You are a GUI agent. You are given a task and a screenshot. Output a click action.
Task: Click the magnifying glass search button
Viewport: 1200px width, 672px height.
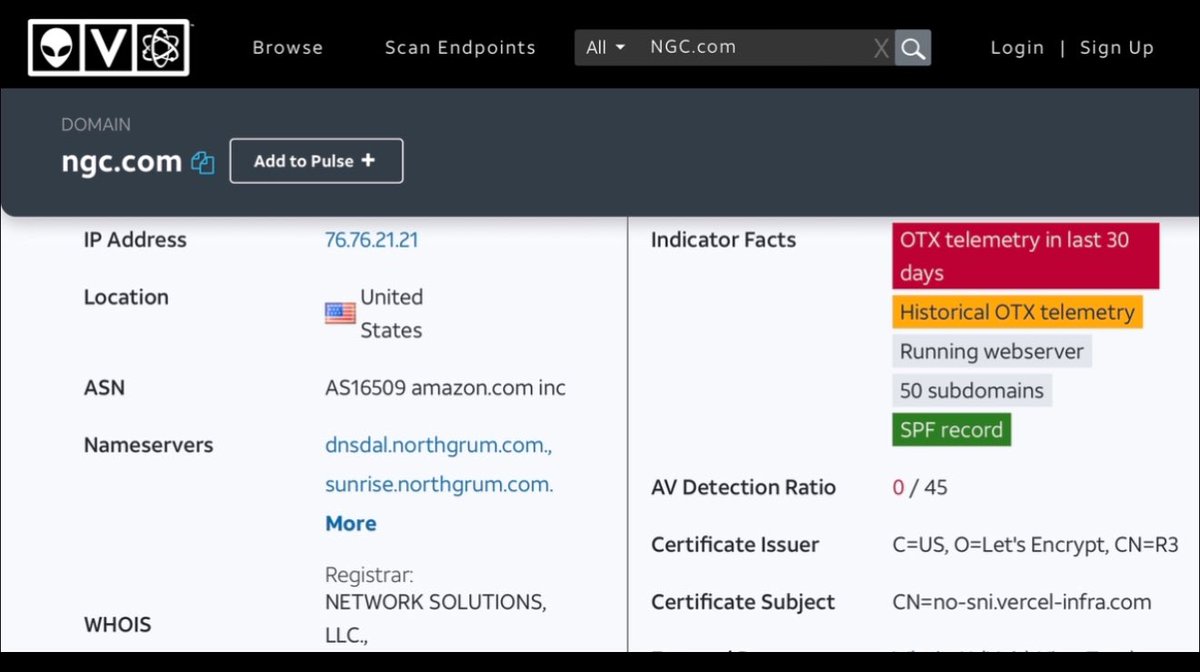(x=912, y=48)
